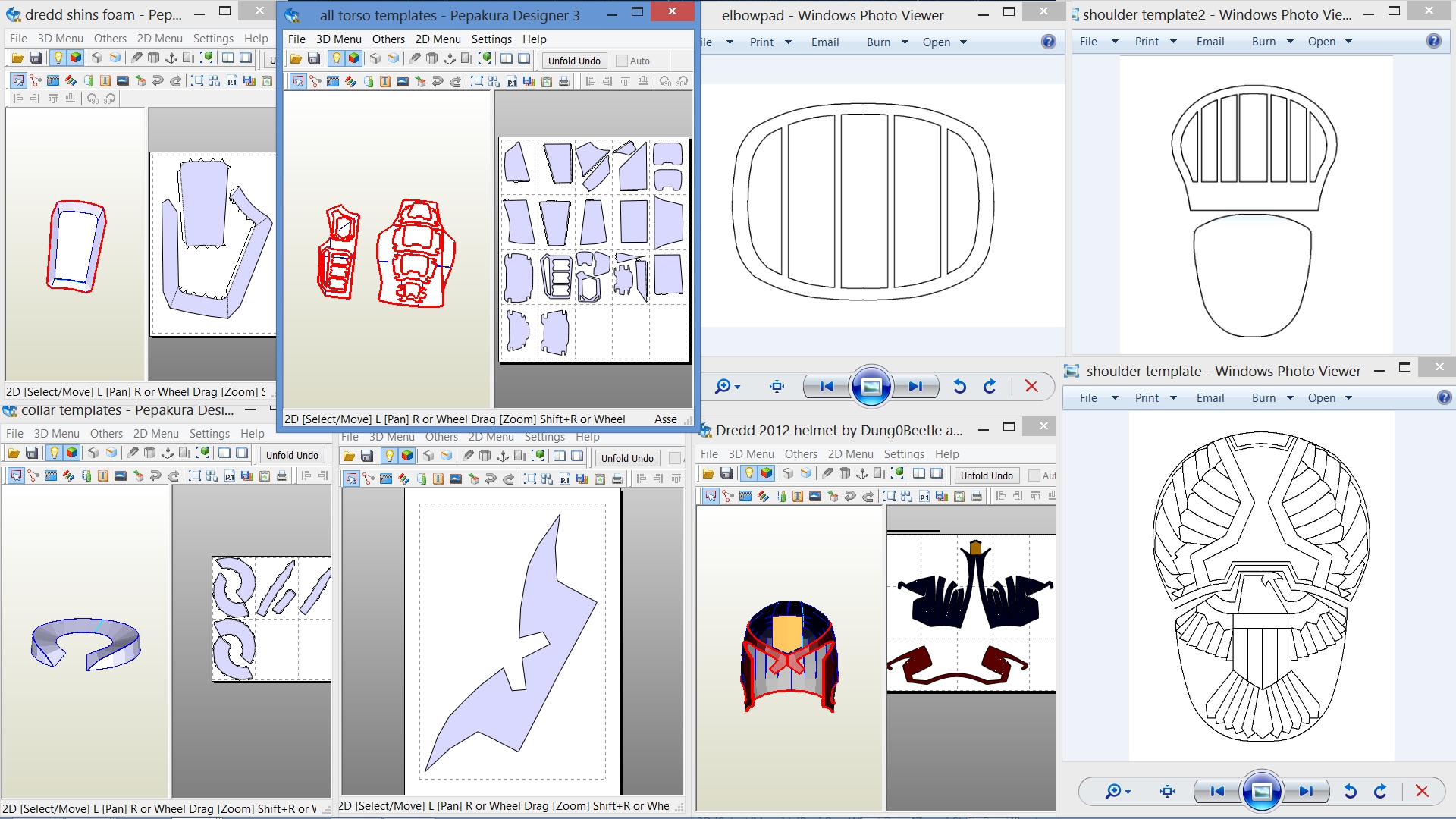Fit elbowpad image to window
This screenshot has width=1456, height=819.
(777, 387)
